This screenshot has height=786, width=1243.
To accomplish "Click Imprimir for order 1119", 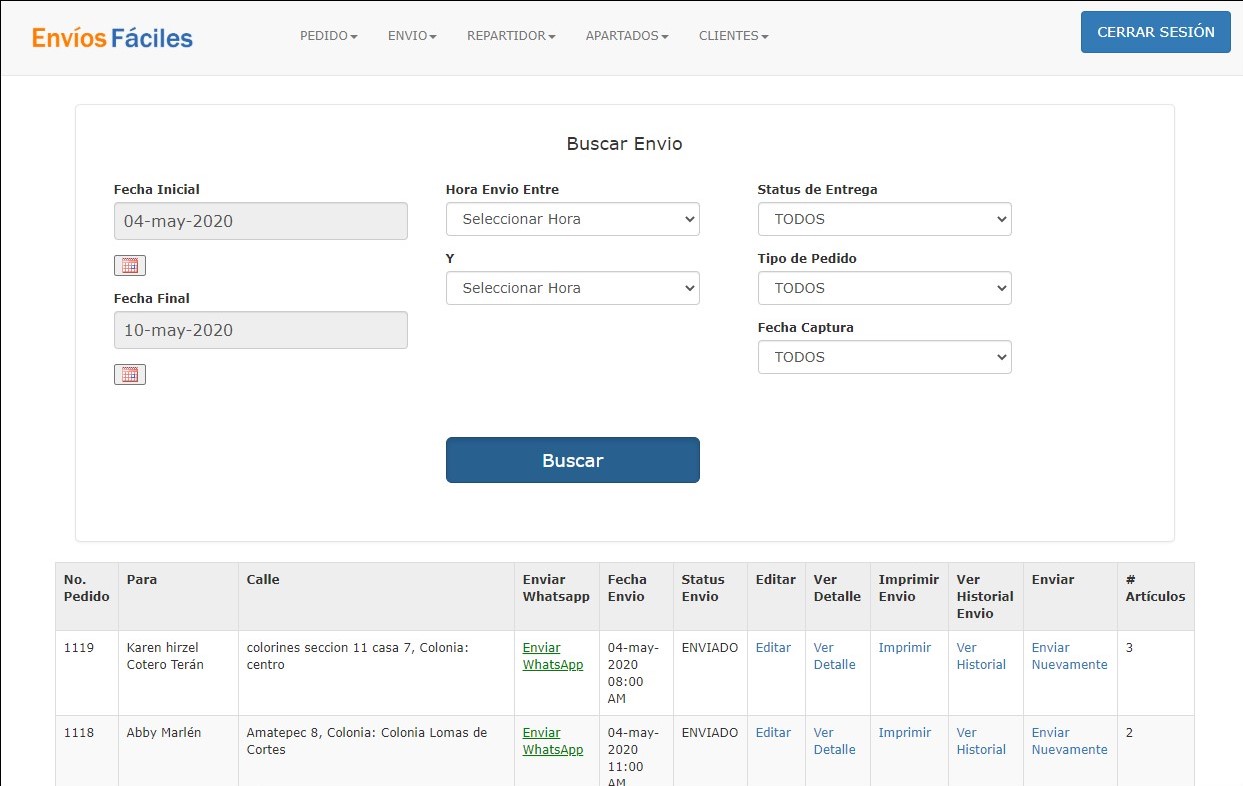I will coord(904,648).
